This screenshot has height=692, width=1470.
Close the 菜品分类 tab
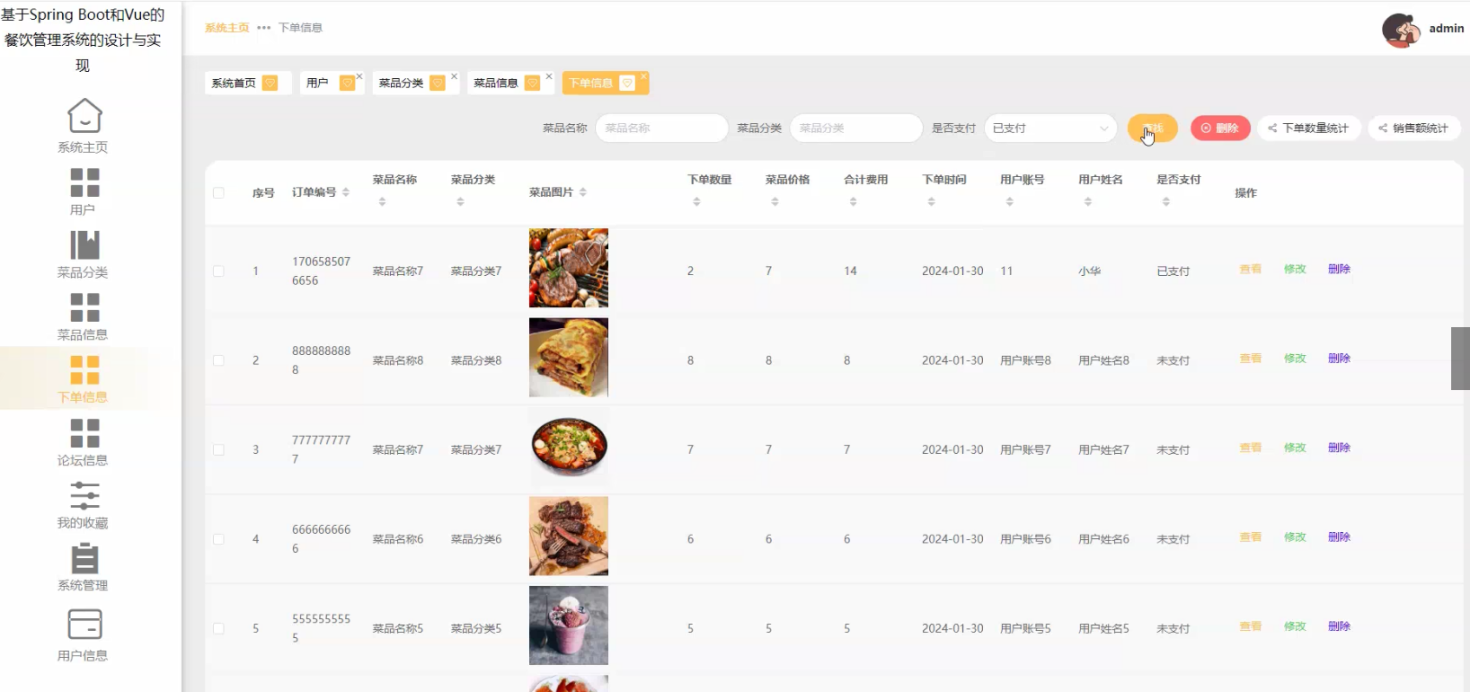(x=454, y=76)
